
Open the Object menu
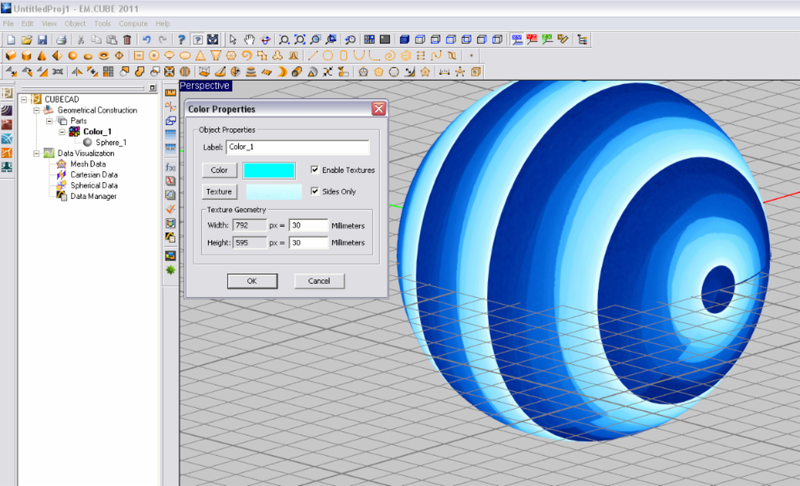click(75, 23)
